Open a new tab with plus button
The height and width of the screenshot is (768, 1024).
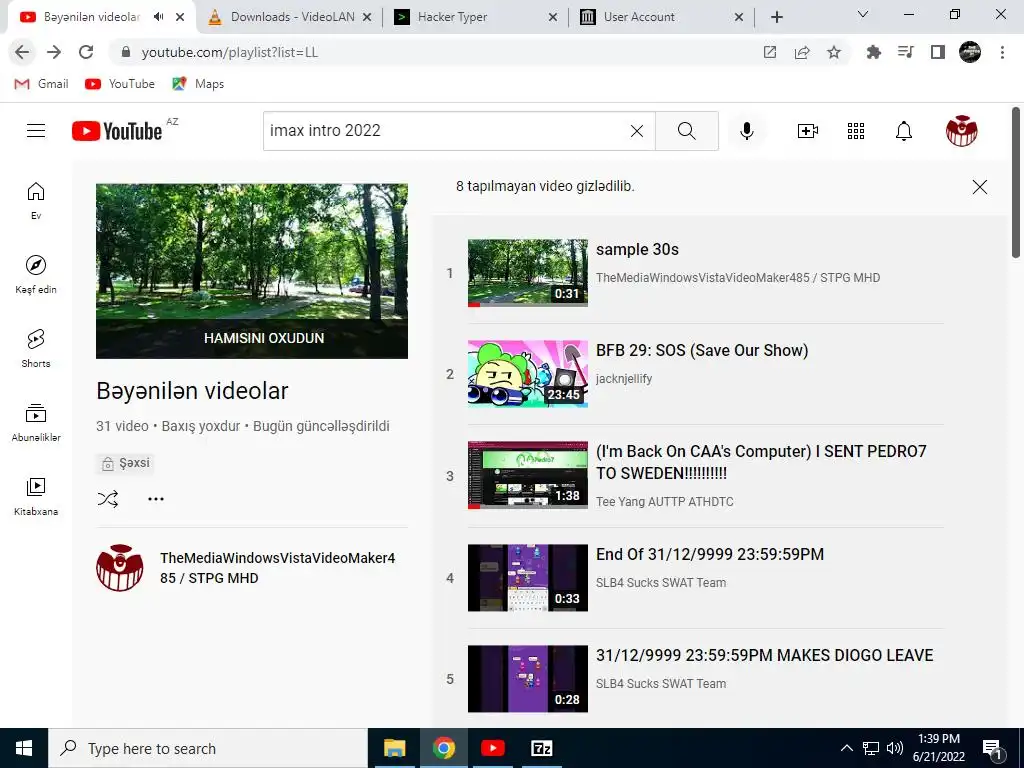(x=776, y=17)
